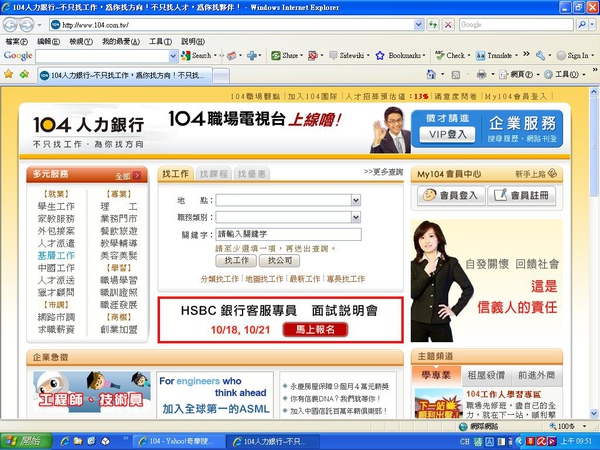Open Windows Start button

point(26,441)
